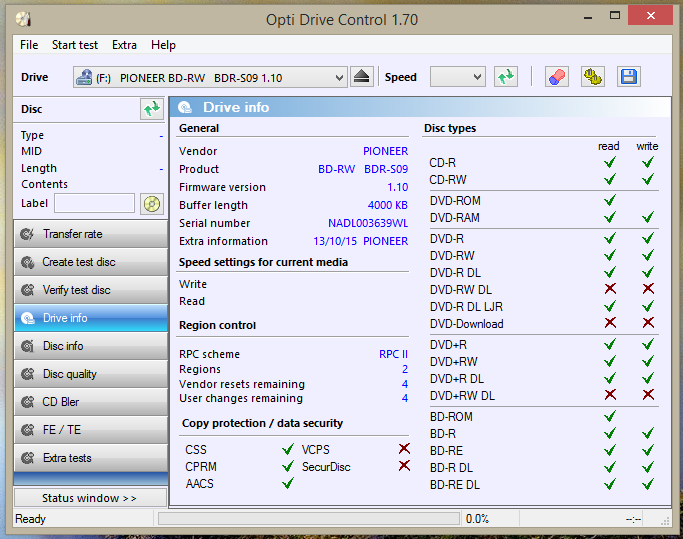Click the DVD-Download write red cross

pyautogui.click(x=648, y=323)
